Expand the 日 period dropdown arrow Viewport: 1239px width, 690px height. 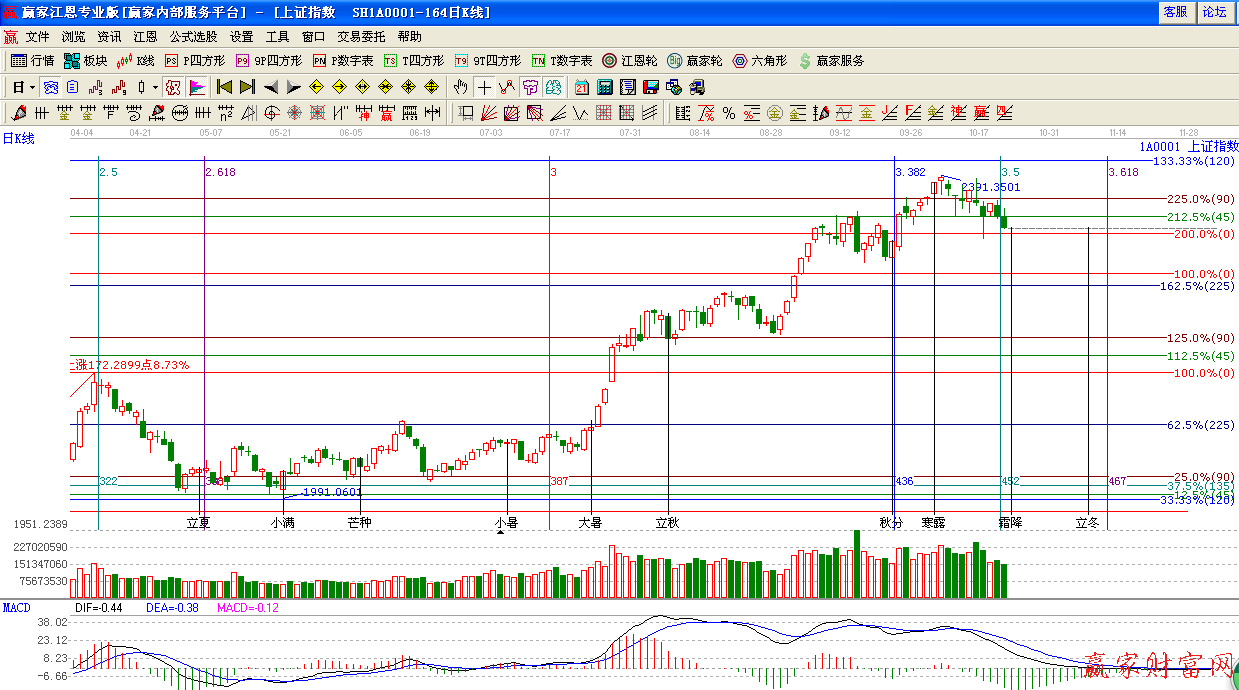[32, 87]
